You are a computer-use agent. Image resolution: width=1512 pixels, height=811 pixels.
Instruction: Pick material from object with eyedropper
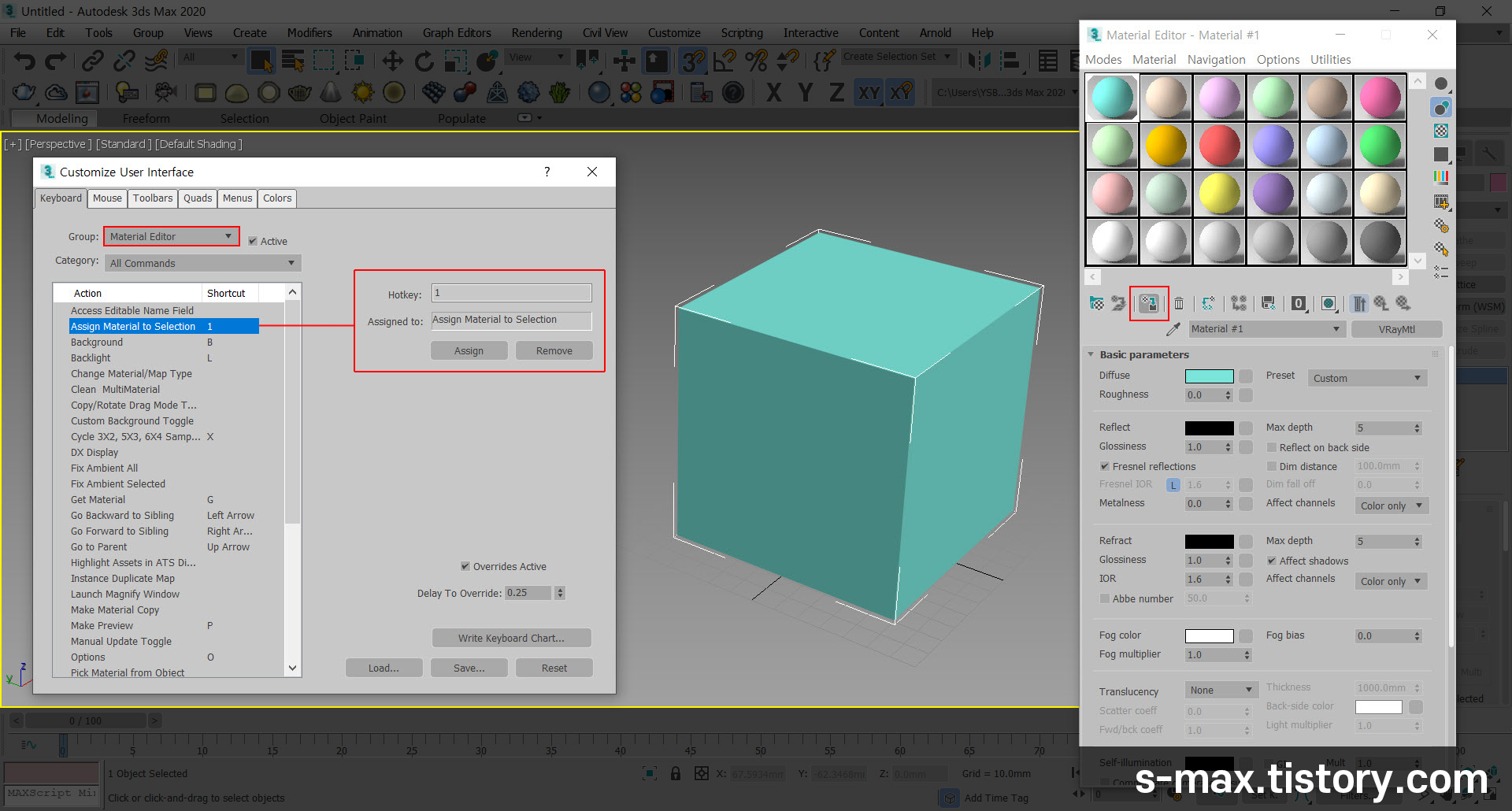[1173, 329]
